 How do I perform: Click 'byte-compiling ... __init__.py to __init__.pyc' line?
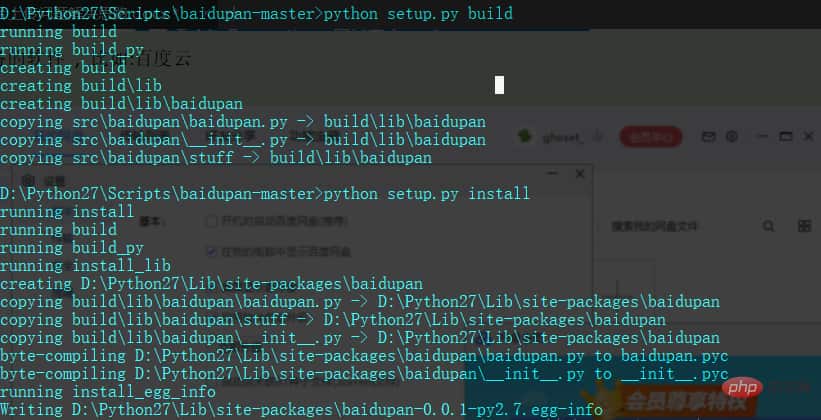(x=364, y=374)
